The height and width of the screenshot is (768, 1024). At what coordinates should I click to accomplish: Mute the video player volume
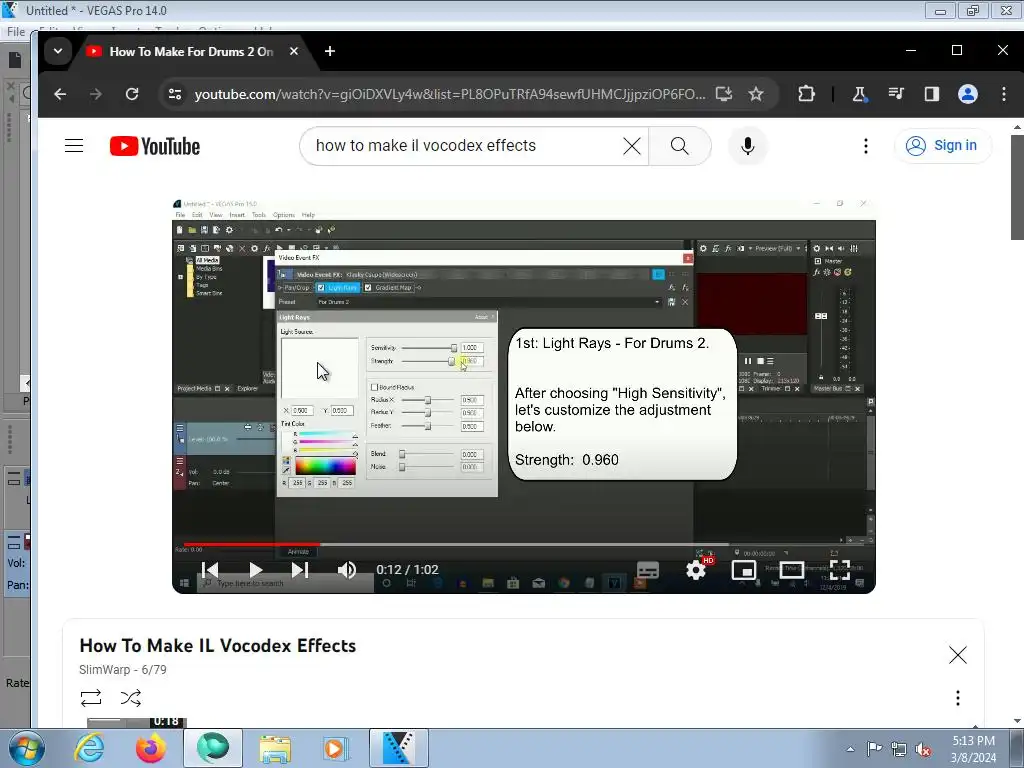tap(346, 570)
